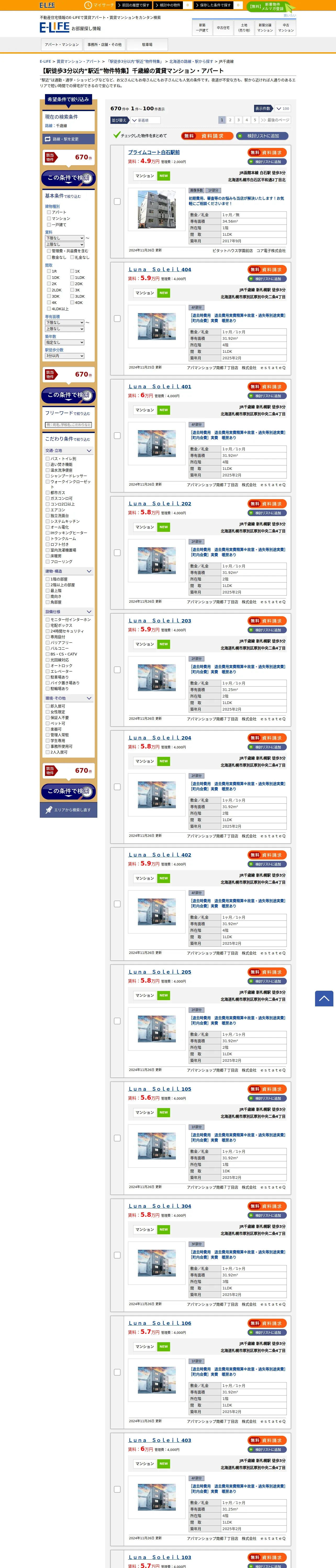Image resolution: width=336 pixels, height=1568 pixels.
Task: Open 賃料 下限なし dropdown
Action: pos(65,238)
